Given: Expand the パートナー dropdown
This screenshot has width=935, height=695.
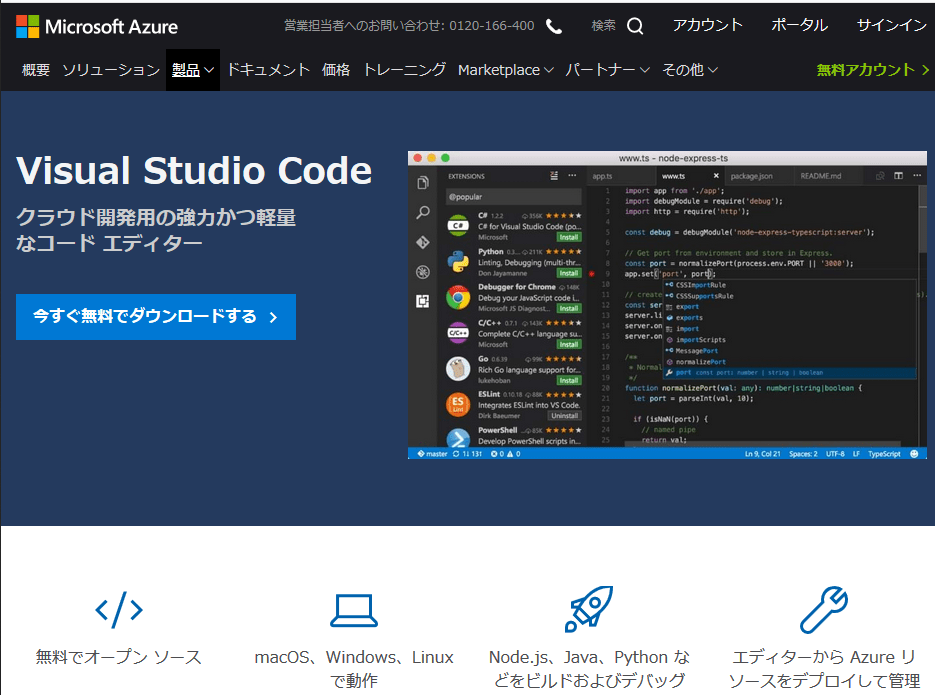Looking at the screenshot, I should pos(607,70).
